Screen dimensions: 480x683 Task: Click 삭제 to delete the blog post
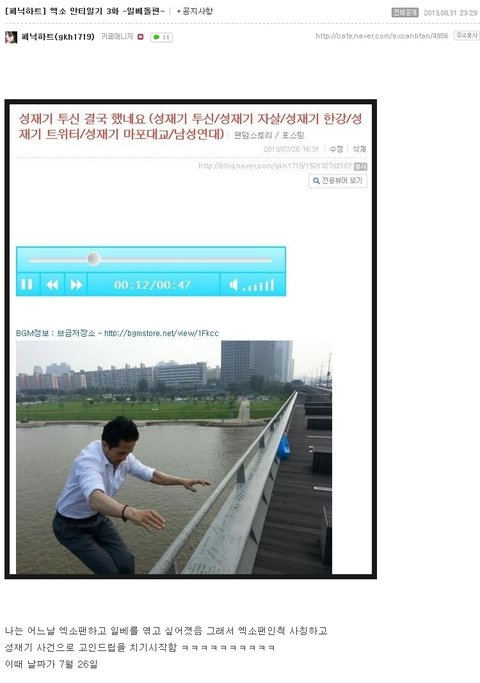[x=359, y=149]
